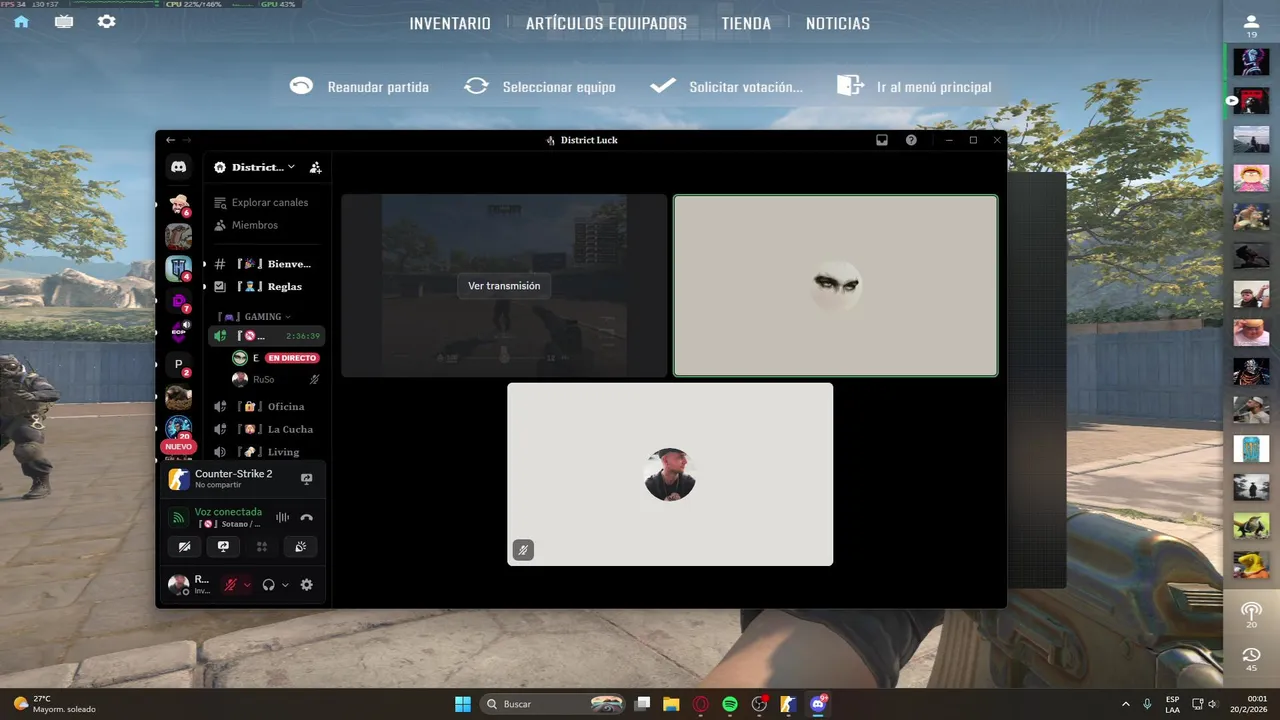Click Solicitar votación
The image size is (1280, 720).
(x=726, y=87)
